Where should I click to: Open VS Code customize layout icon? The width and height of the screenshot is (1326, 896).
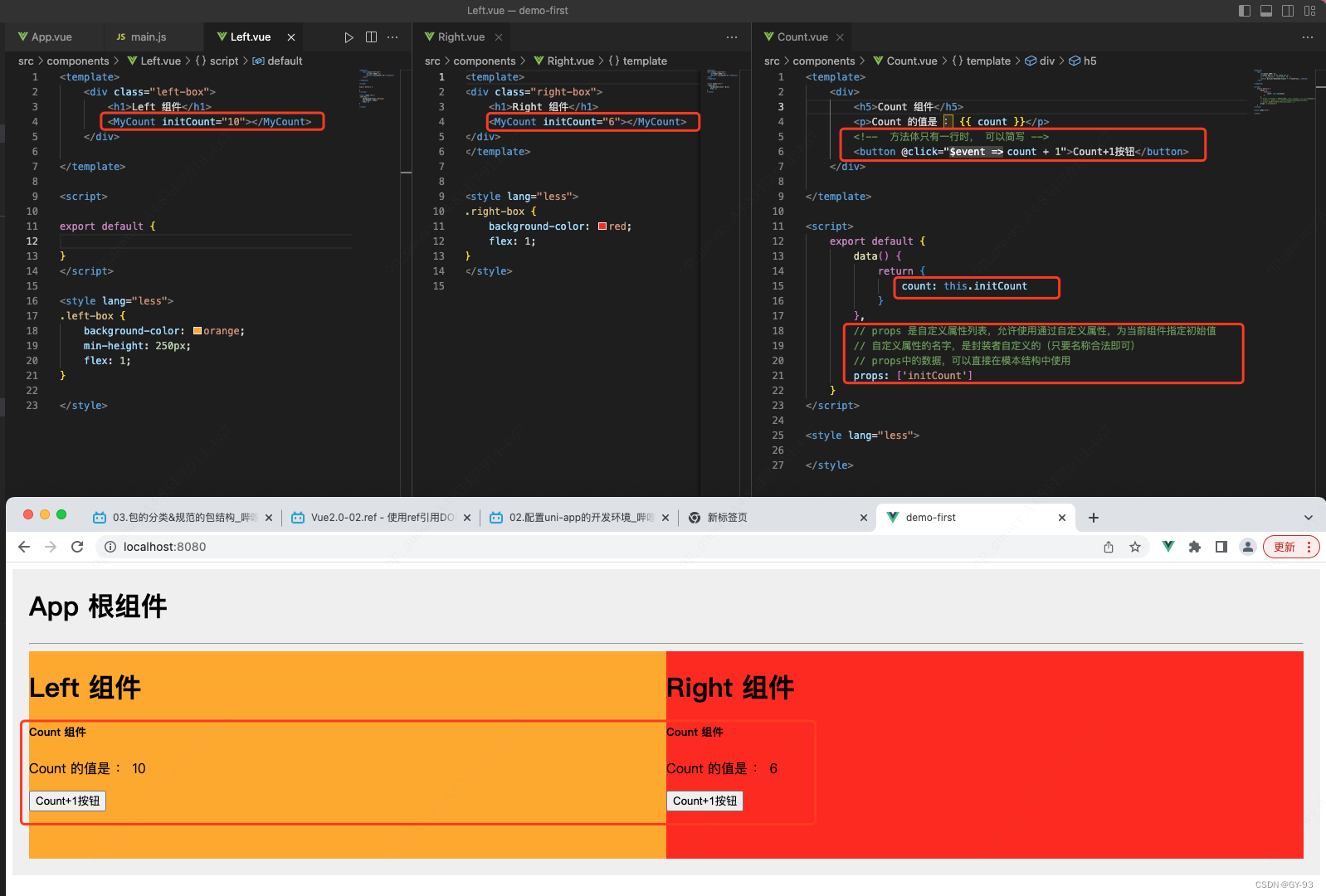pos(1309,11)
